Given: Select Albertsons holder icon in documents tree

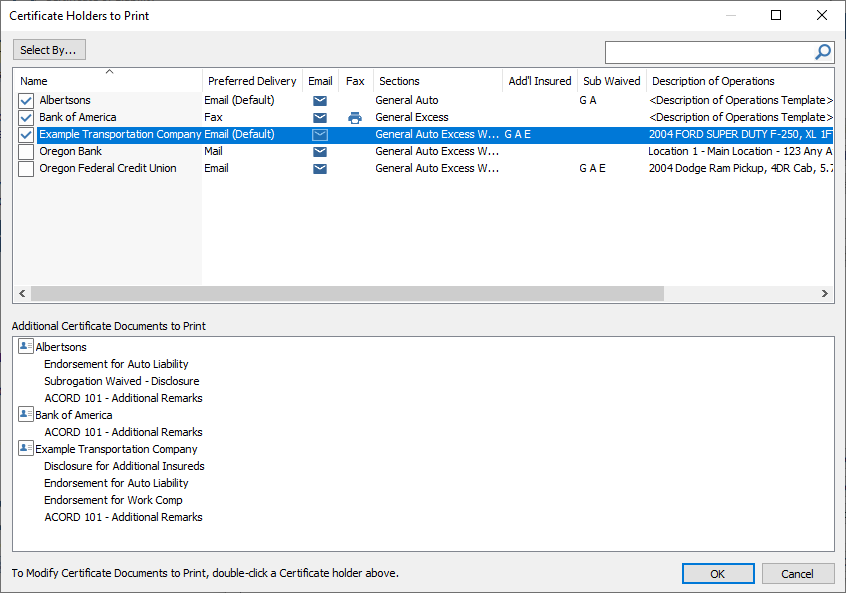Looking at the screenshot, I should (x=26, y=346).
